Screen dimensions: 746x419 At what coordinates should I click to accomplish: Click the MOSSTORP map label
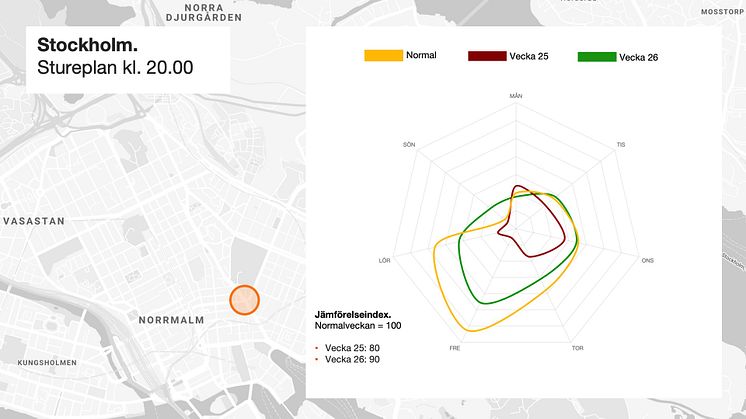(723, 12)
